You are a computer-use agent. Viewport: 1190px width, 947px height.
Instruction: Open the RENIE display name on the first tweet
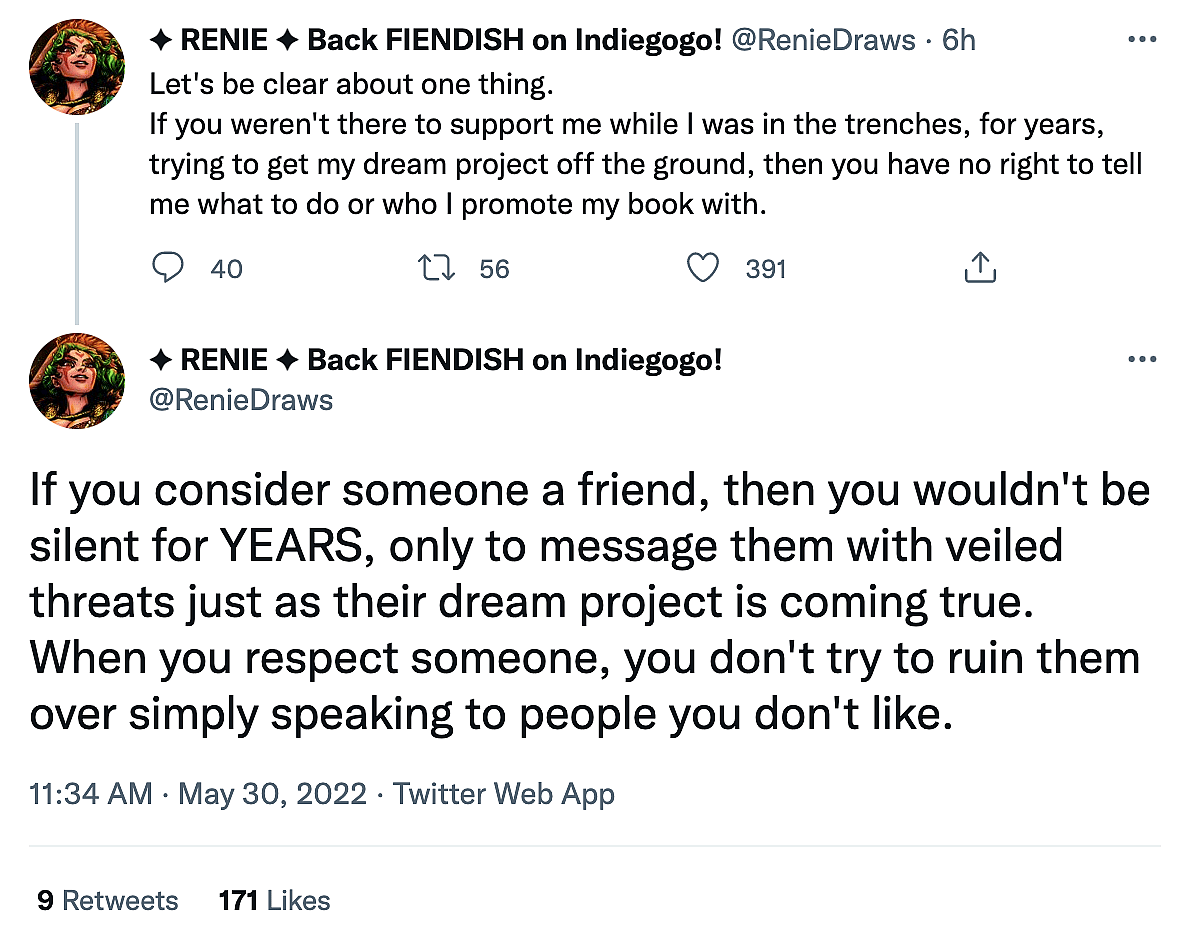pos(435,40)
